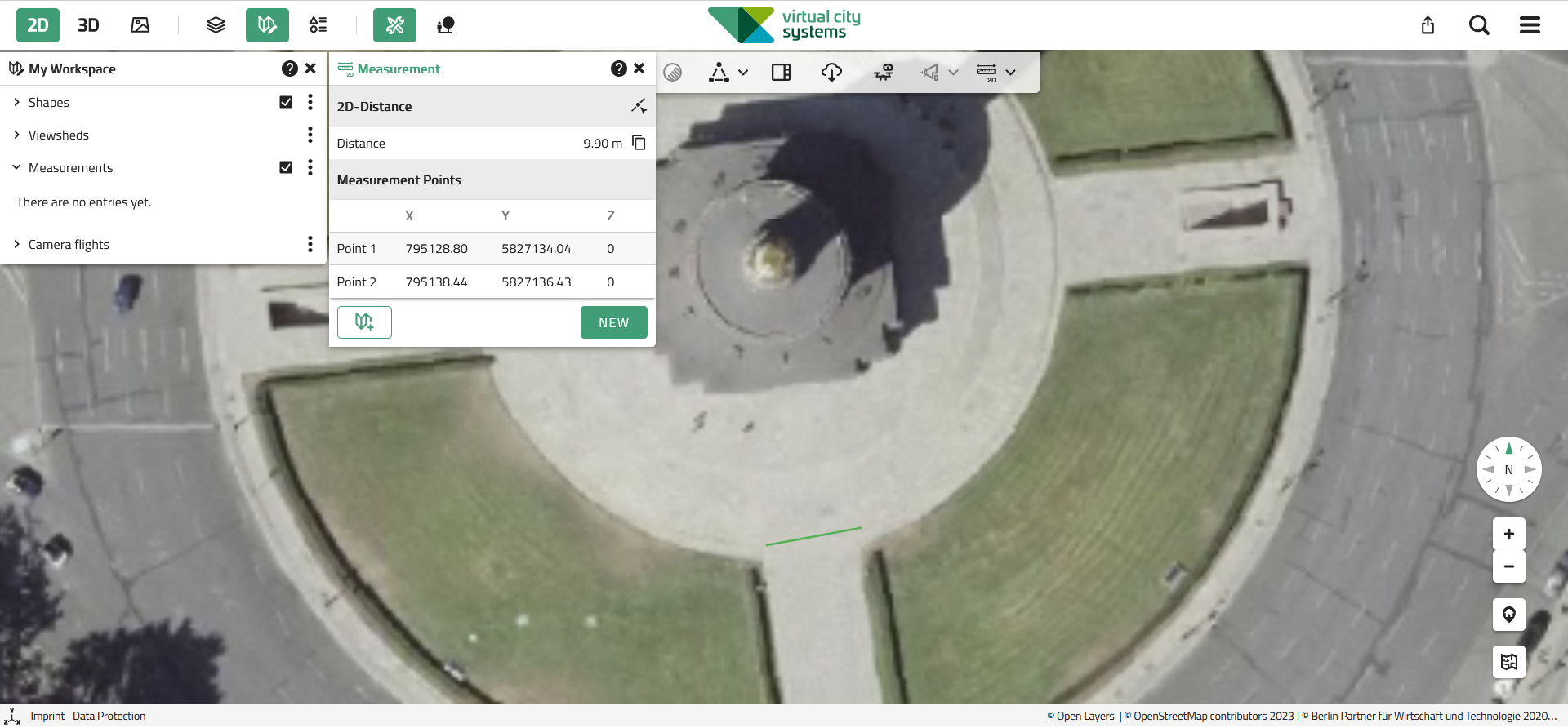Toggle the My Workspace button in the top bar
Image resolution: width=1568 pixels, height=728 pixels.
[x=267, y=25]
